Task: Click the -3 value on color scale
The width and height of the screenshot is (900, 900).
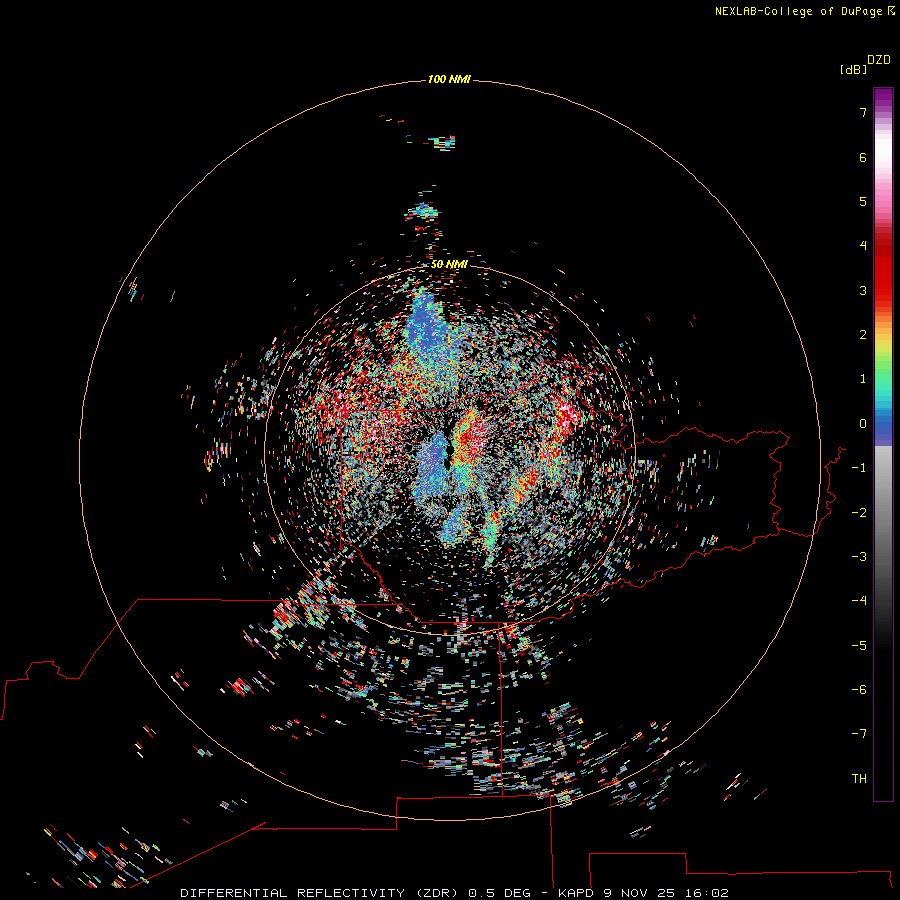Action: [859, 557]
